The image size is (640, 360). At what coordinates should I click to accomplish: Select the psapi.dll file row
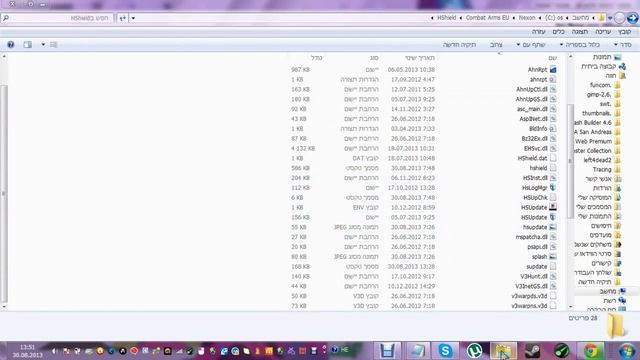424,247
